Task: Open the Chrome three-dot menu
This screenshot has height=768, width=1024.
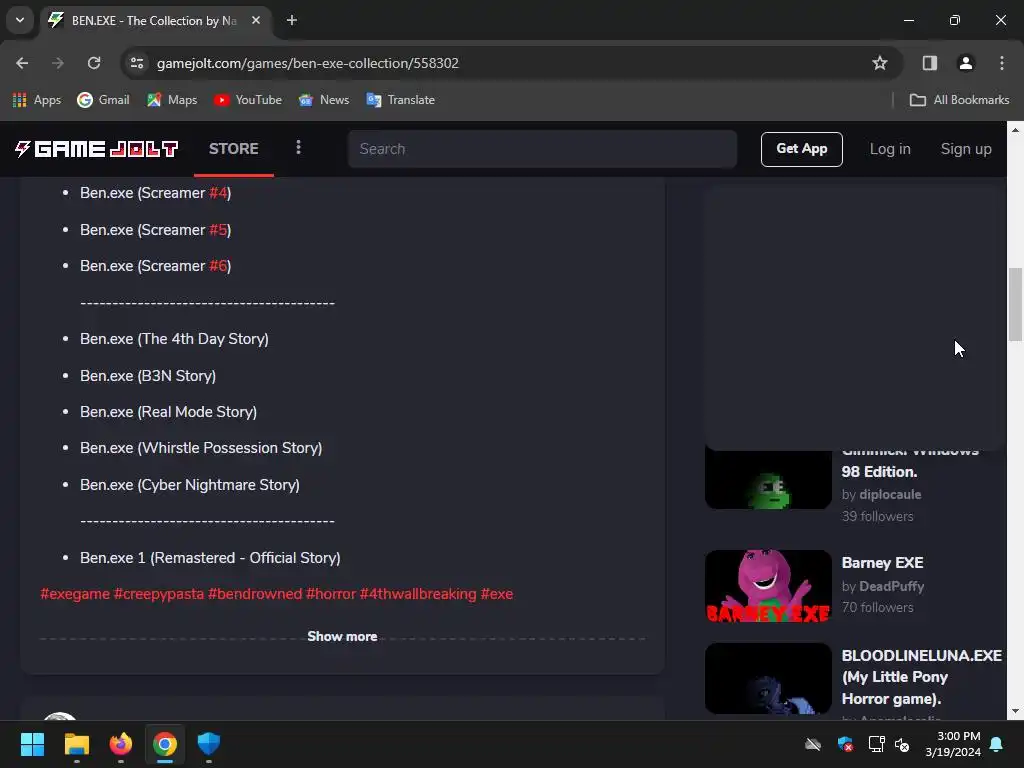Action: pyautogui.click(x=1002, y=63)
